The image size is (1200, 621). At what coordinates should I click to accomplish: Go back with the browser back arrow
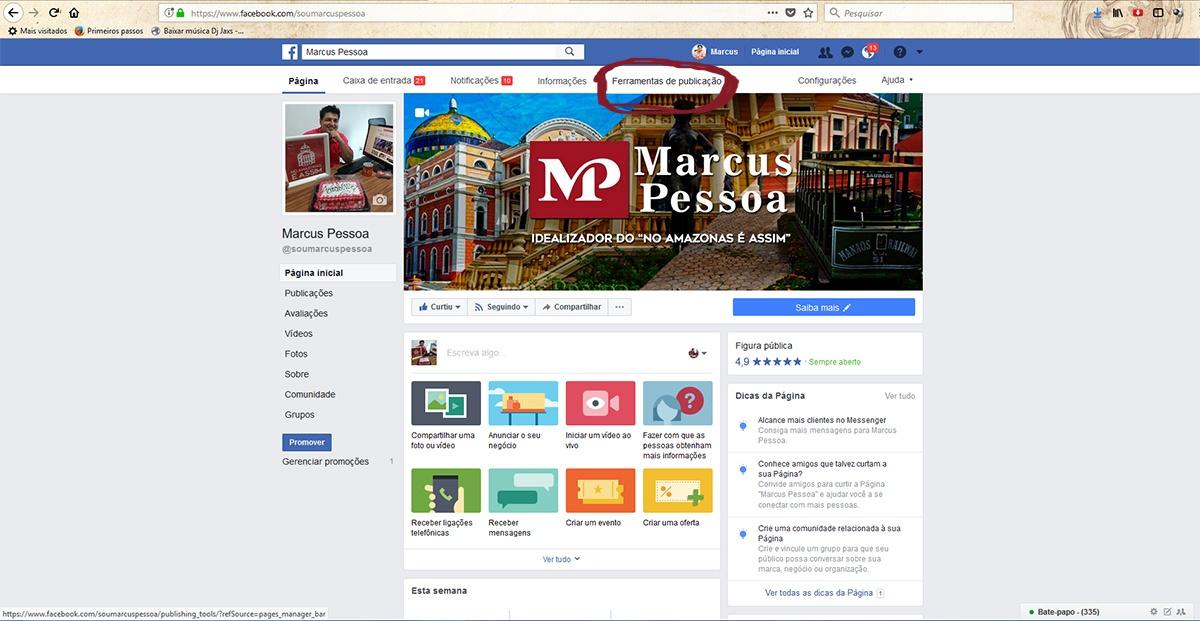12,13
